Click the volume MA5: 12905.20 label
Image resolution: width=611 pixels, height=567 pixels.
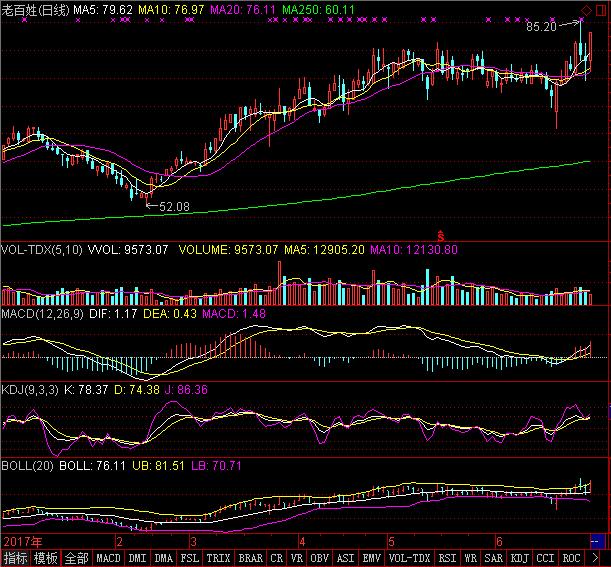click(324, 250)
